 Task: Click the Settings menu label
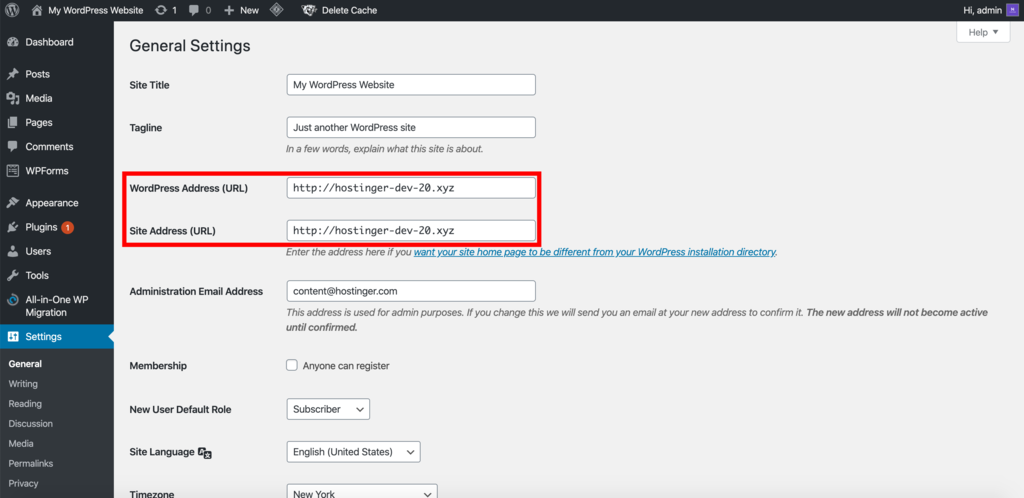point(44,337)
